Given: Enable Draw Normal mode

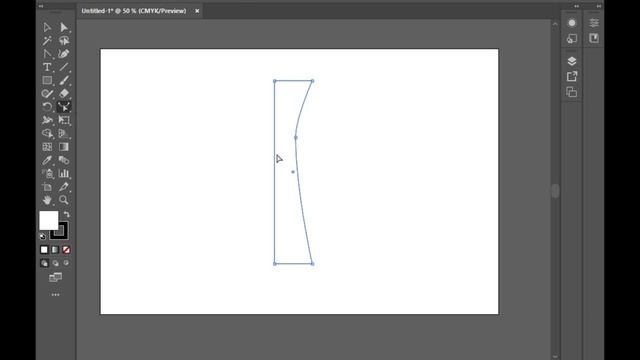Looking at the screenshot, I should [44, 263].
